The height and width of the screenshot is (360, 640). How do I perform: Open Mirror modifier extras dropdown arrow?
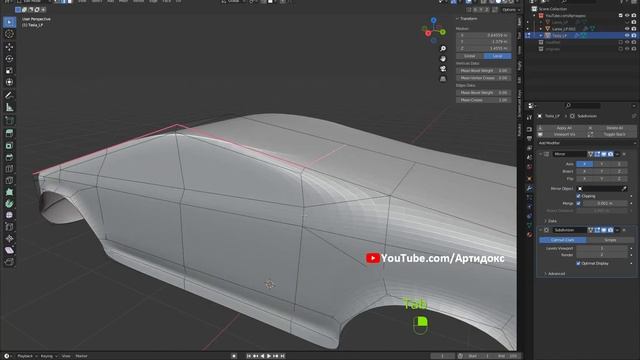click(x=617, y=154)
